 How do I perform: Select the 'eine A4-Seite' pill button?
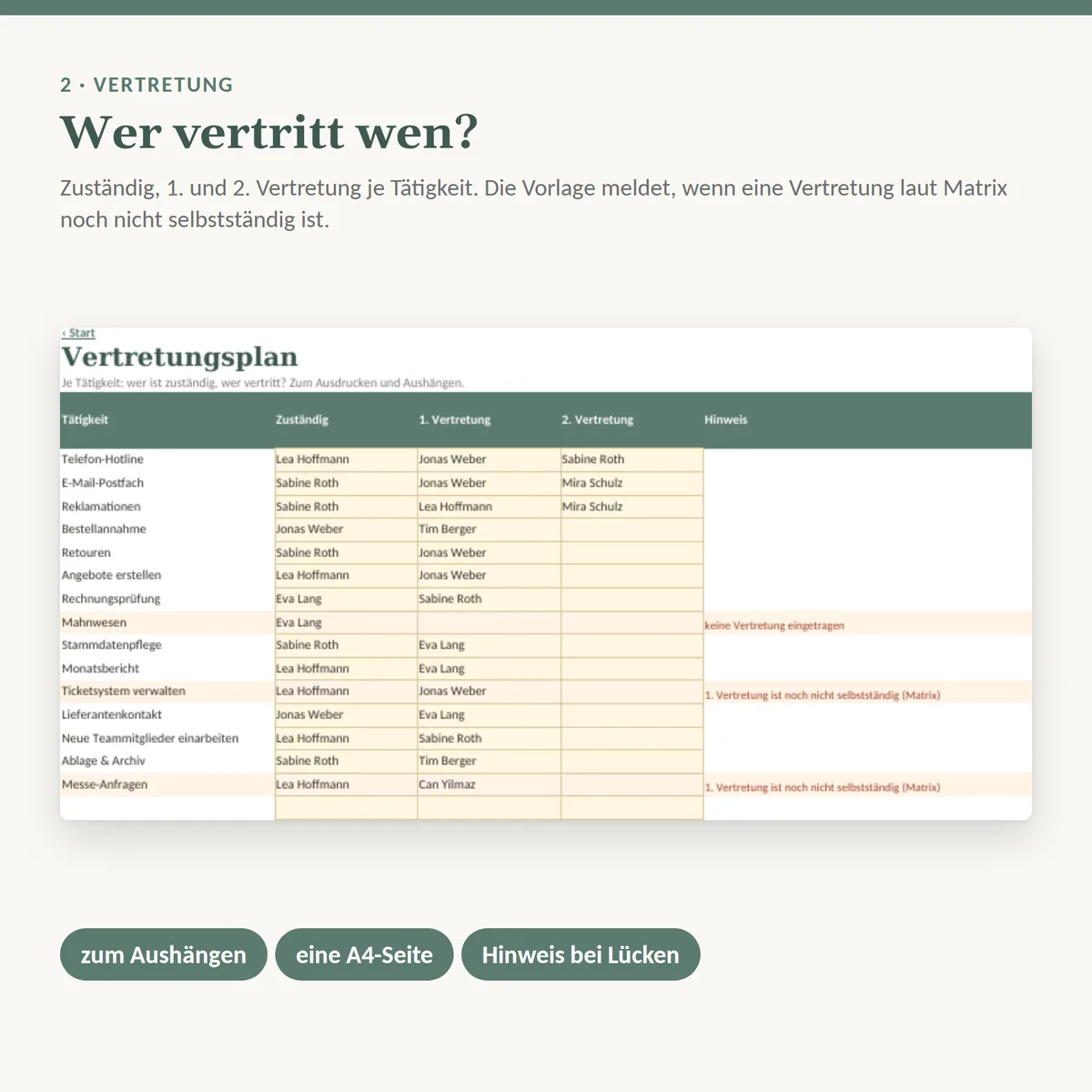click(x=364, y=955)
